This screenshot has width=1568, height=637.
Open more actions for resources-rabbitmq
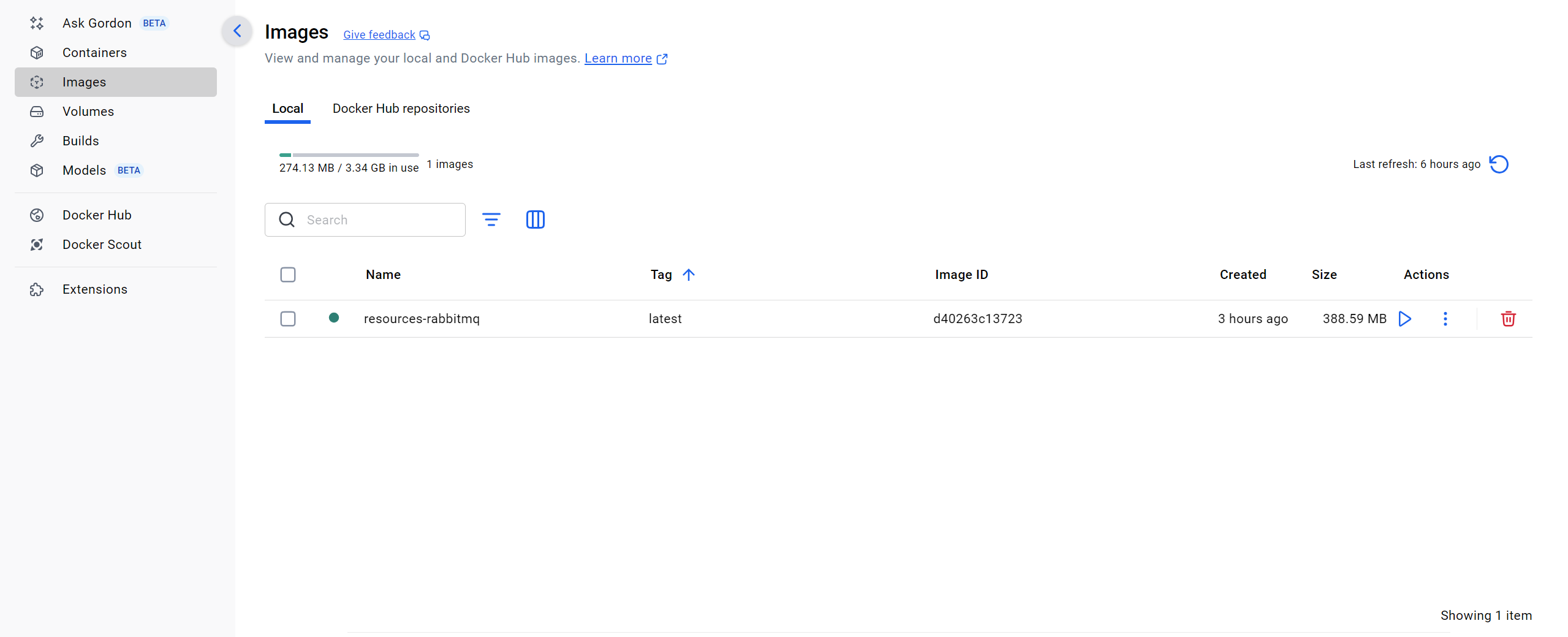tap(1445, 319)
